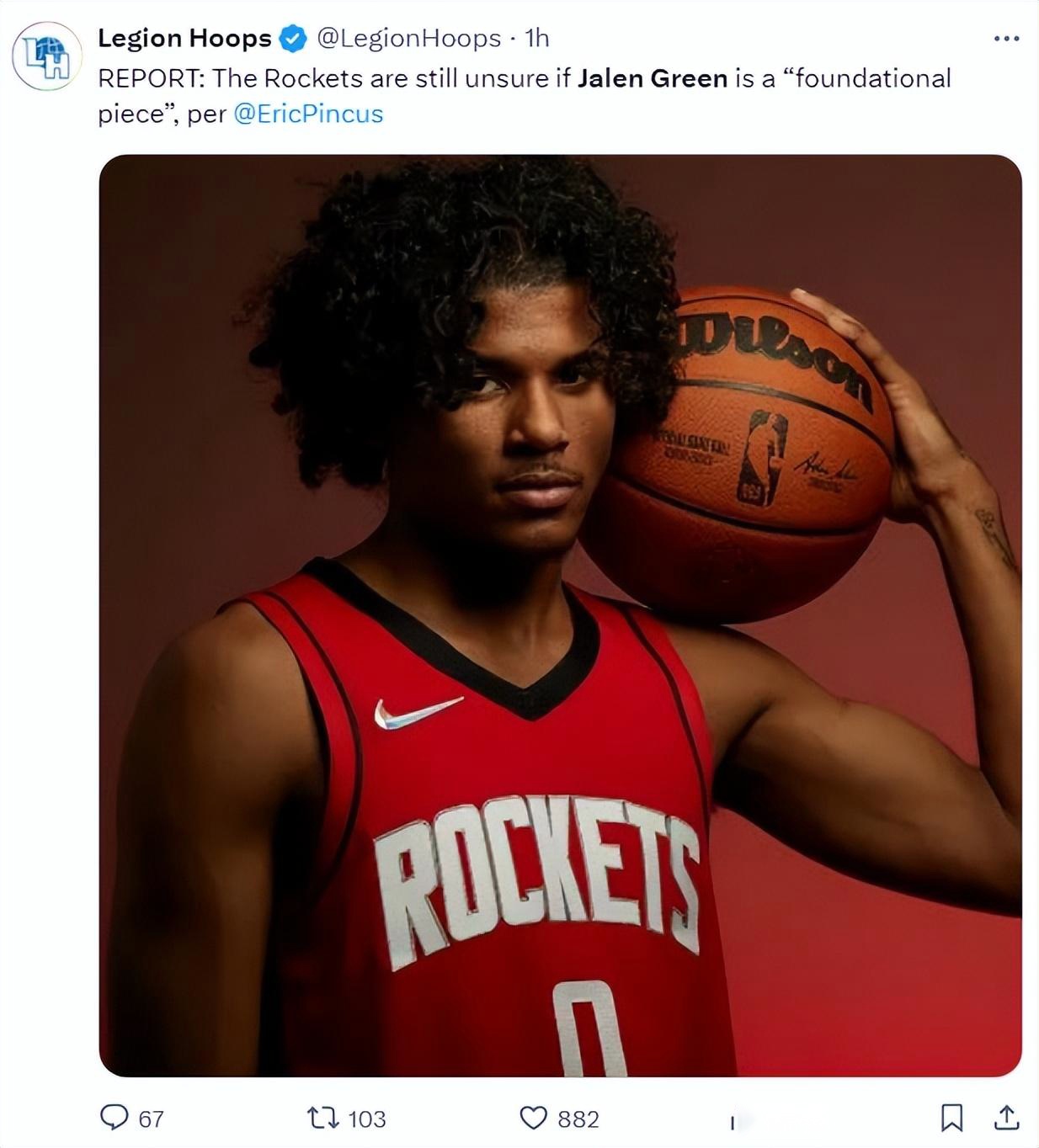
Task: Click the share upload icon
Action: coord(1006,1118)
